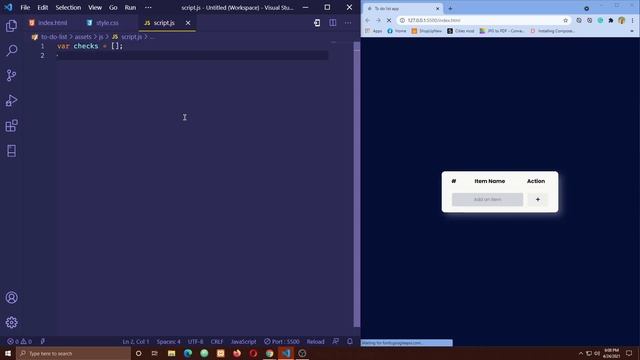
Task: Open the Accounts menu icon
Action: click(11, 298)
